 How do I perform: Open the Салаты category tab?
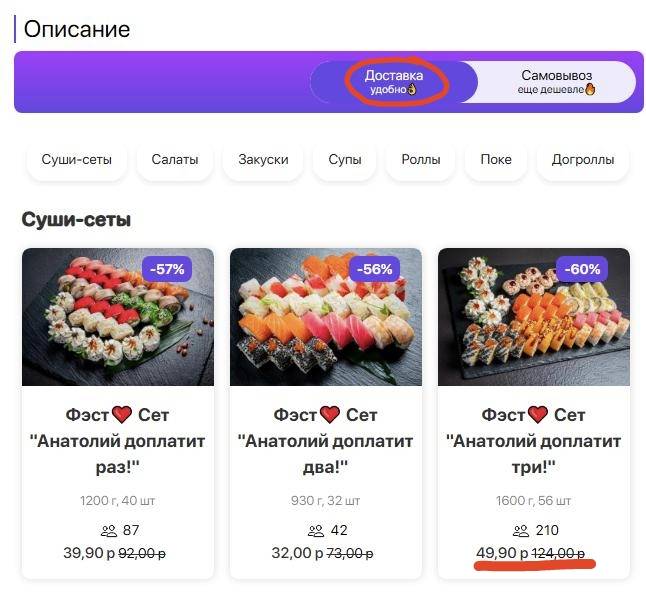click(x=175, y=159)
